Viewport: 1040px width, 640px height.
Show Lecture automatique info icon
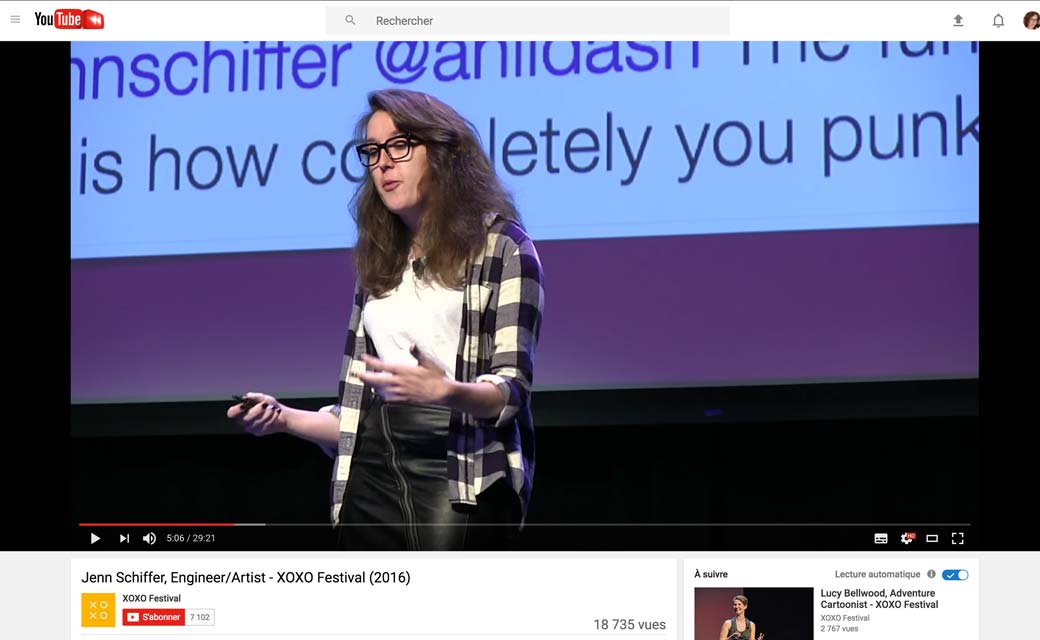click(931, 575)
